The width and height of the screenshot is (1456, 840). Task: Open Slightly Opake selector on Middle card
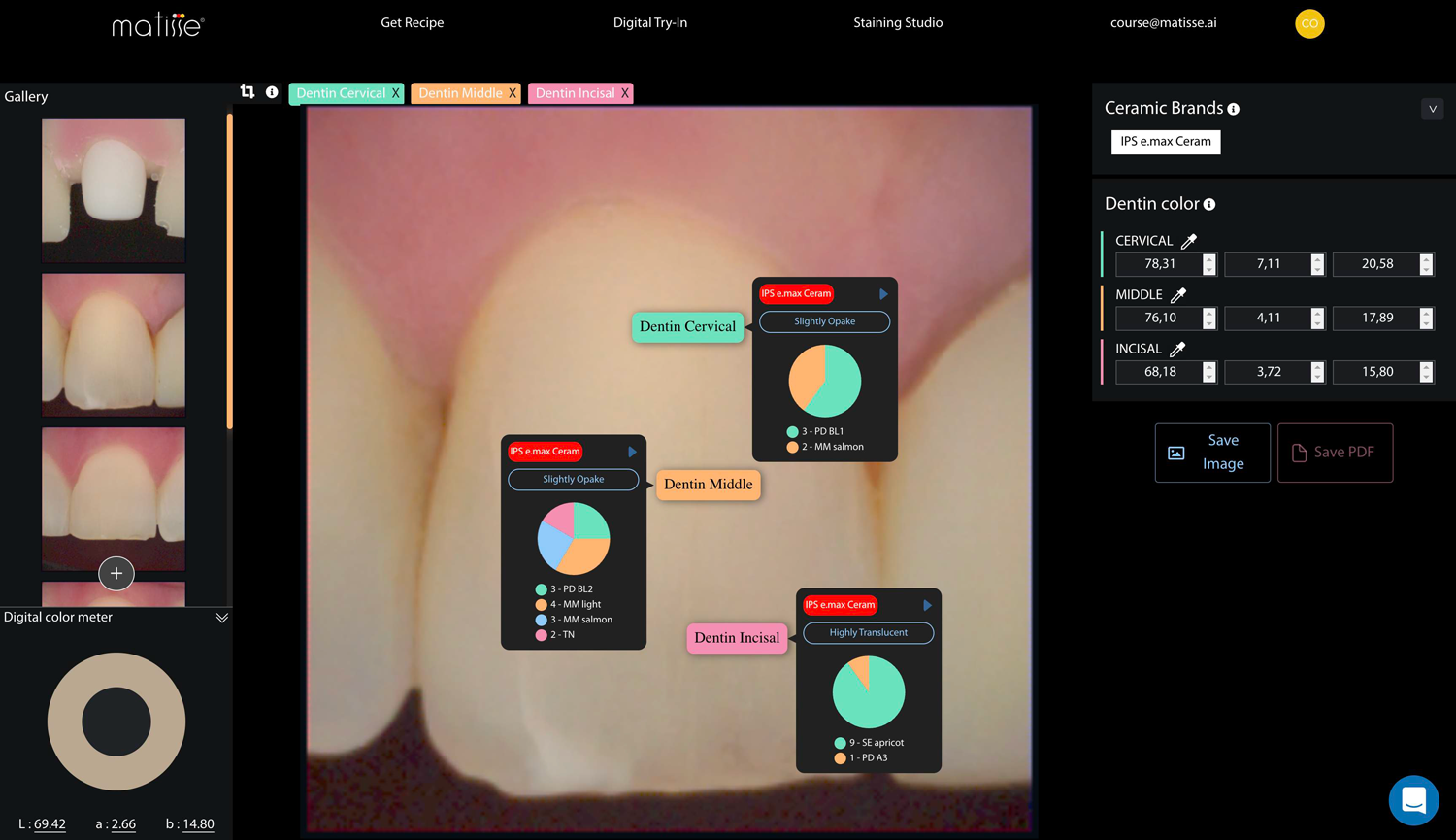573,480
